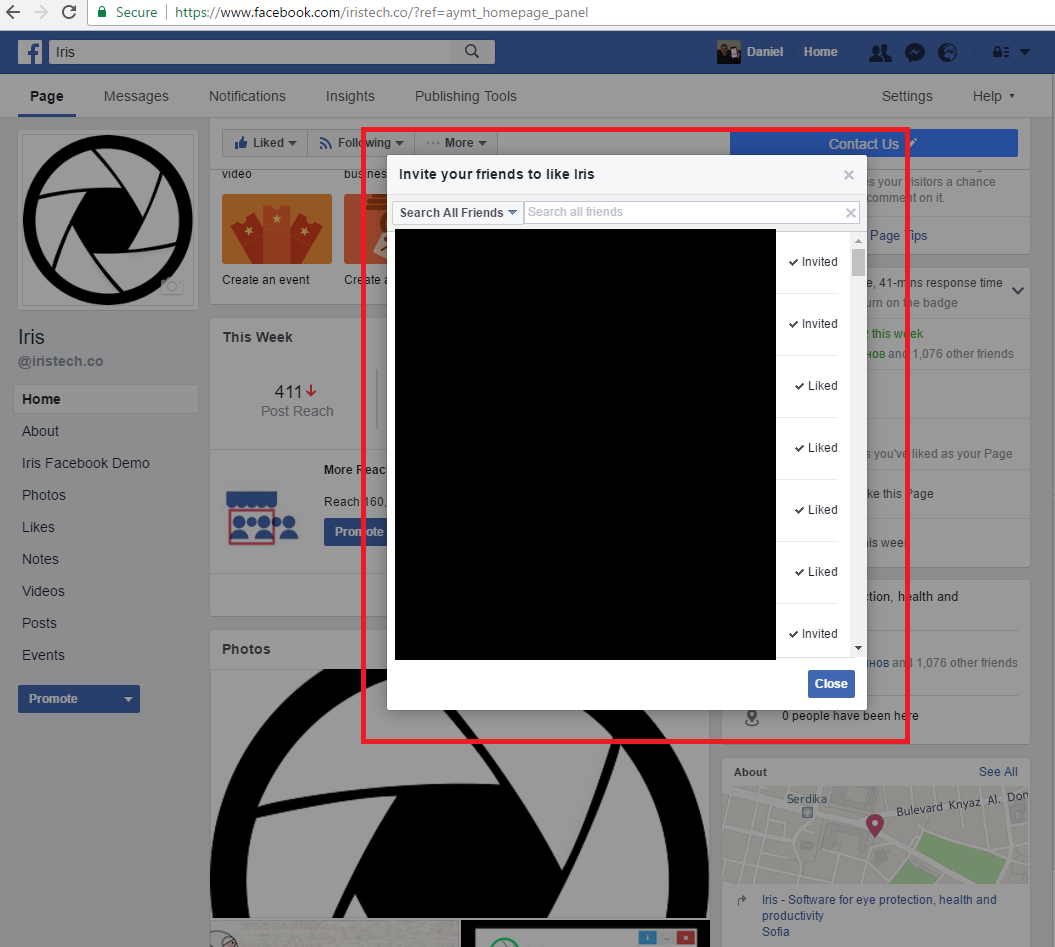Switch to the Messages tab
The width and height of the screenshot is (1055, 947).
pyautogui.click(x=136, y=96)
